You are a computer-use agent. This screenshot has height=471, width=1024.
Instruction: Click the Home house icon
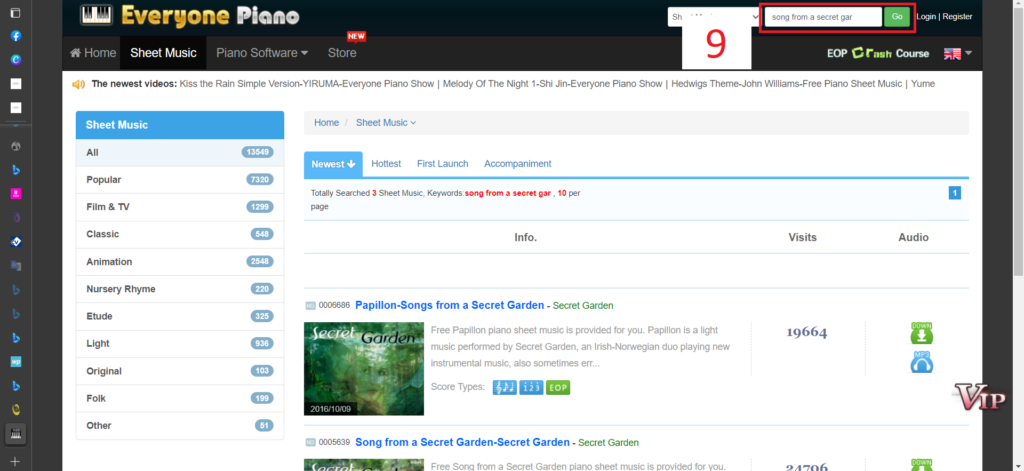(76, 53)
